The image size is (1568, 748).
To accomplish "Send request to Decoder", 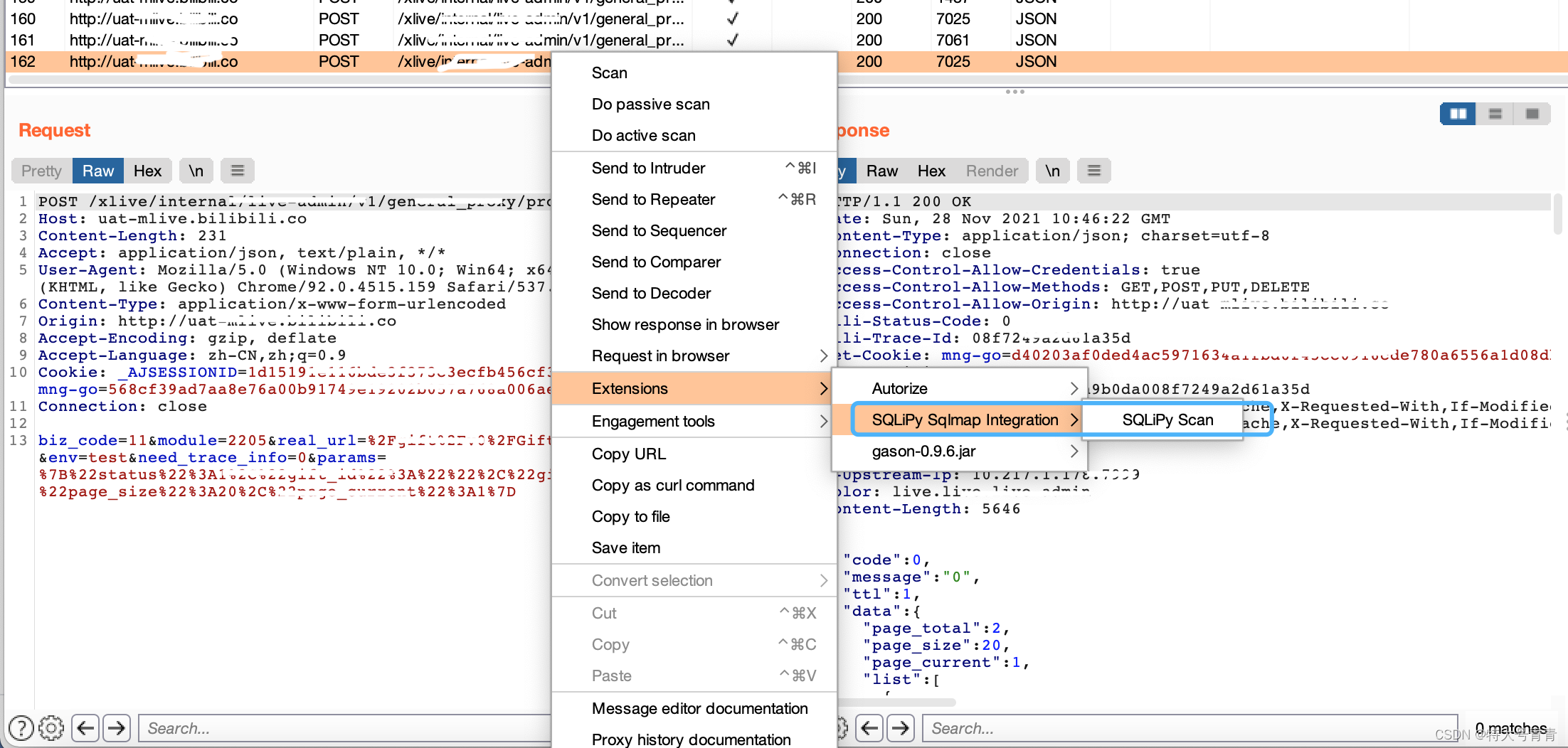I will (x=694, y=293).
